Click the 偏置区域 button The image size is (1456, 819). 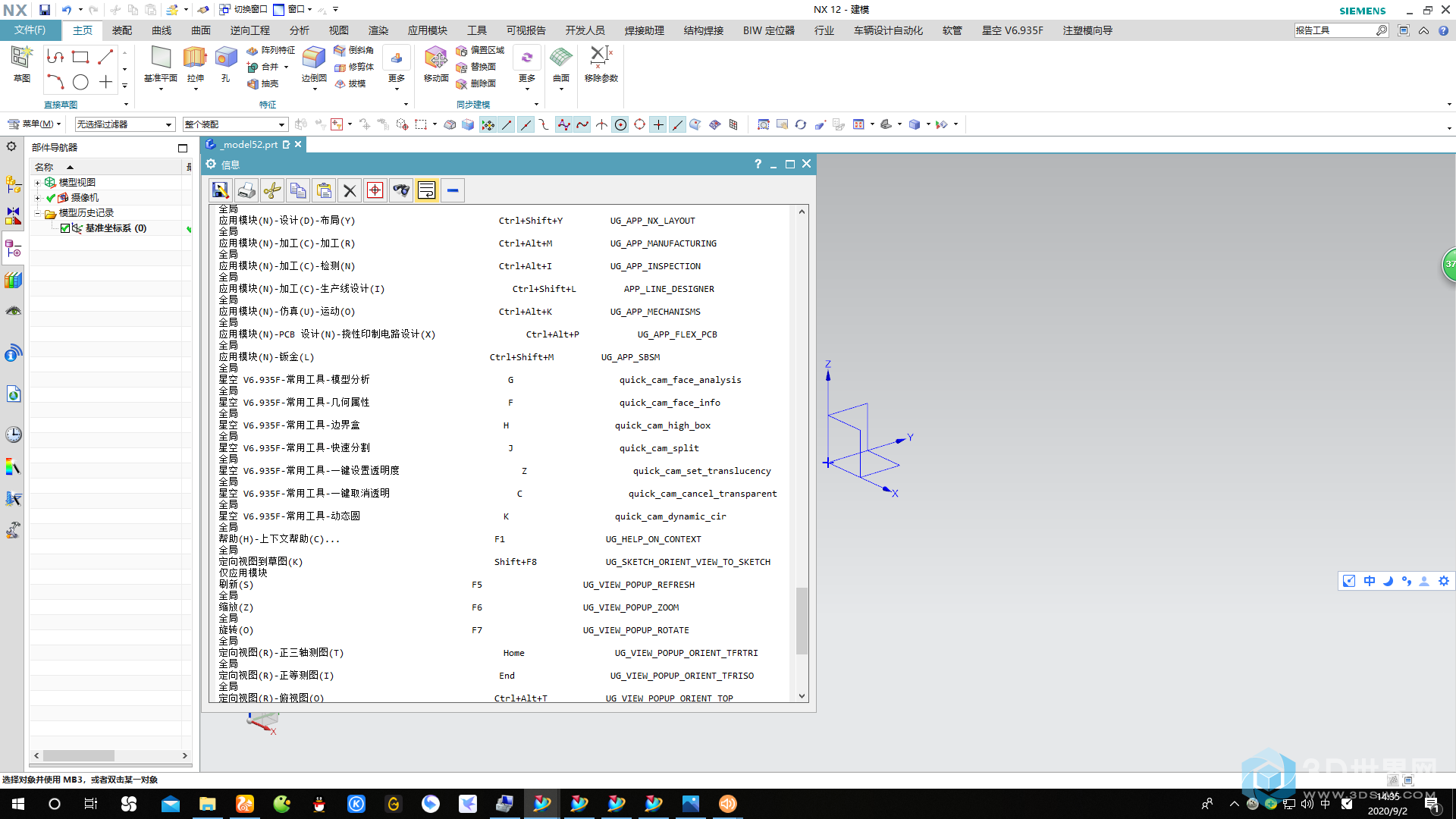click(480, 50)
